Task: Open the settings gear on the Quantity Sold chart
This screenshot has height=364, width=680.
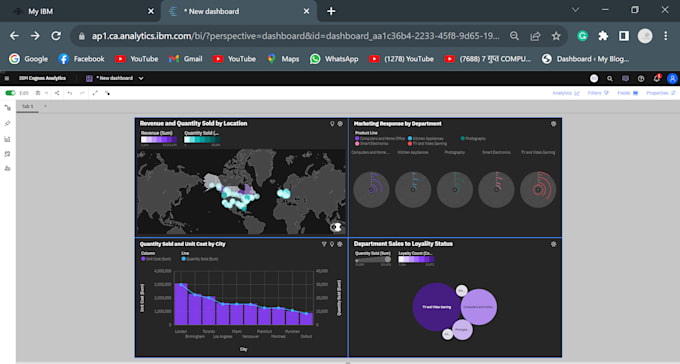Action: (340, 244)
